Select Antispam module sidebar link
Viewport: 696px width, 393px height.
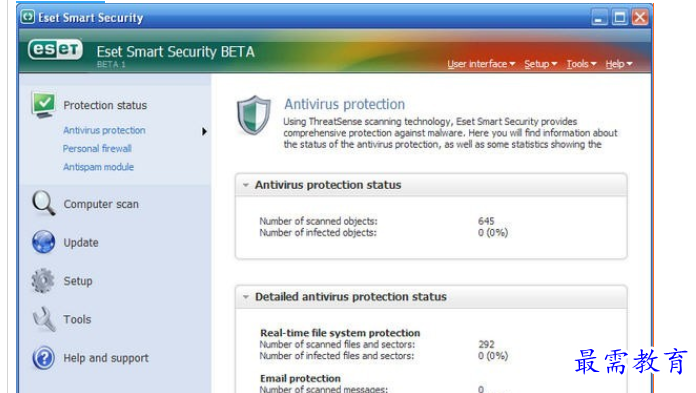tap(98, 167)
